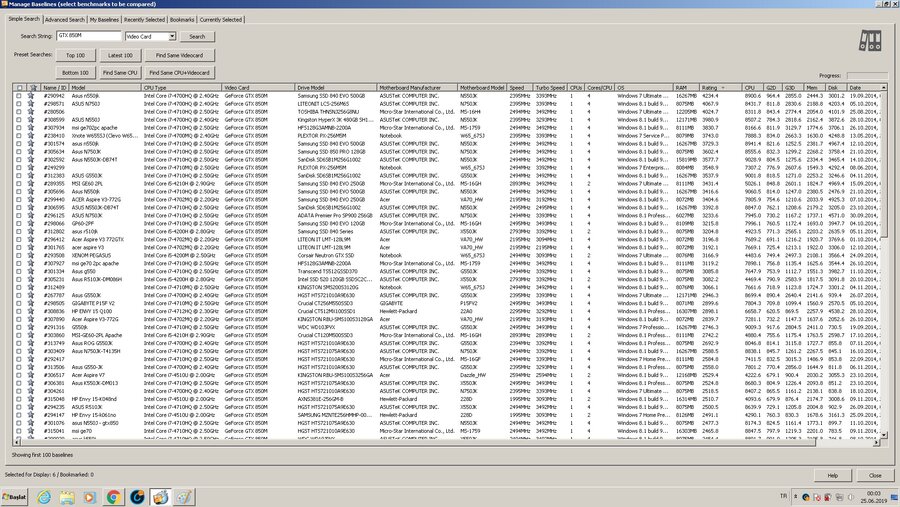Check the box for baseline #290942

pyautogui.click(x=19, y=96)
